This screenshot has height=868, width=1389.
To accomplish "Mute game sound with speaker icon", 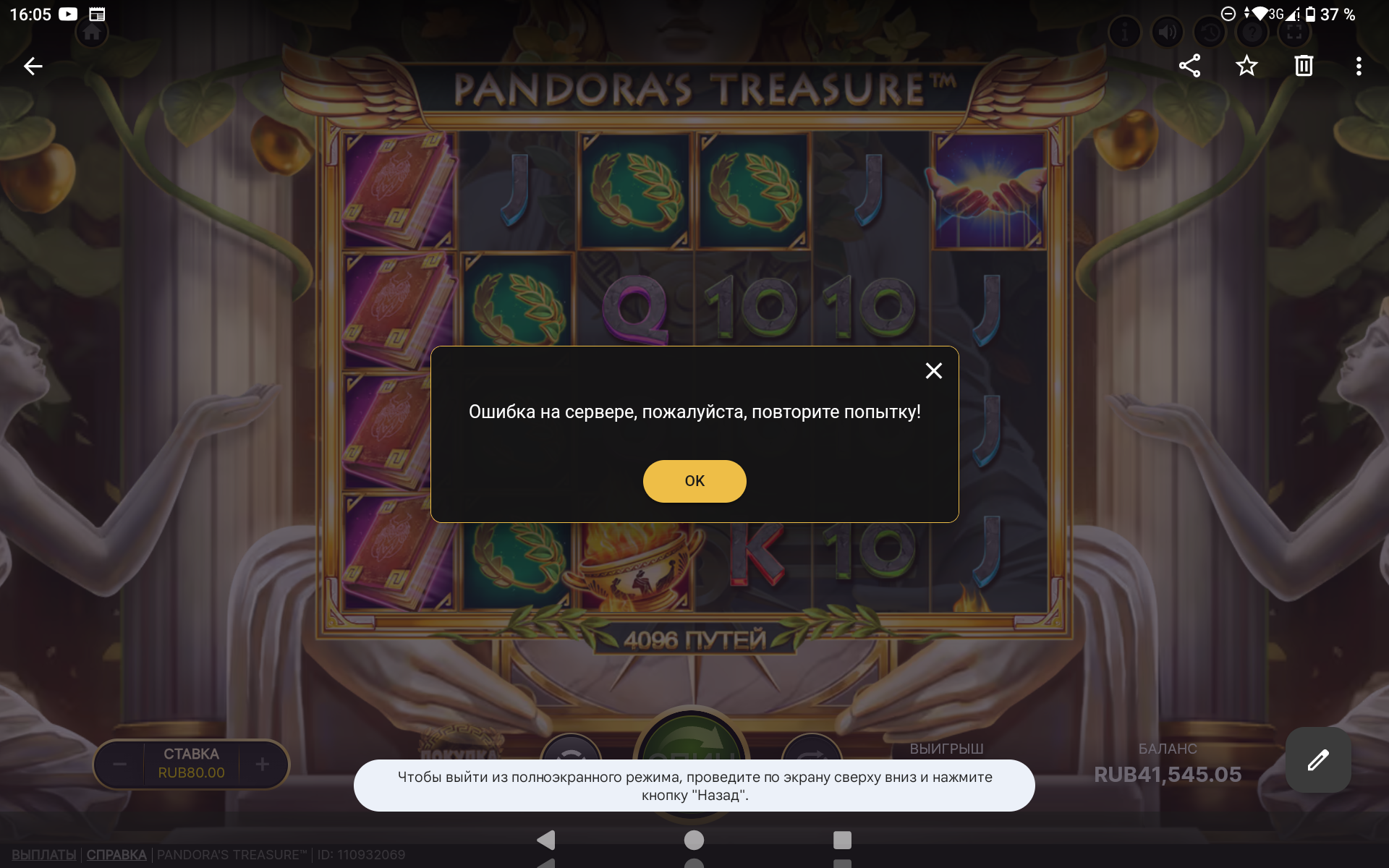I will pos(1167,32).
